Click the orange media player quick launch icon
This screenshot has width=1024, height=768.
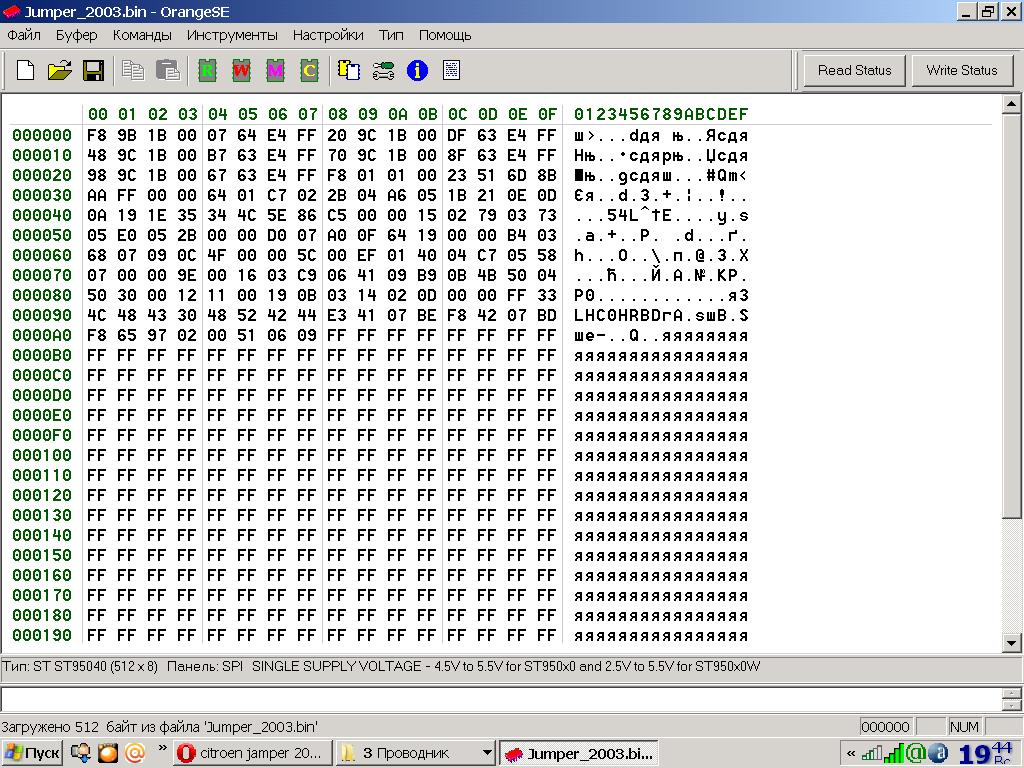tap(108, 753)
